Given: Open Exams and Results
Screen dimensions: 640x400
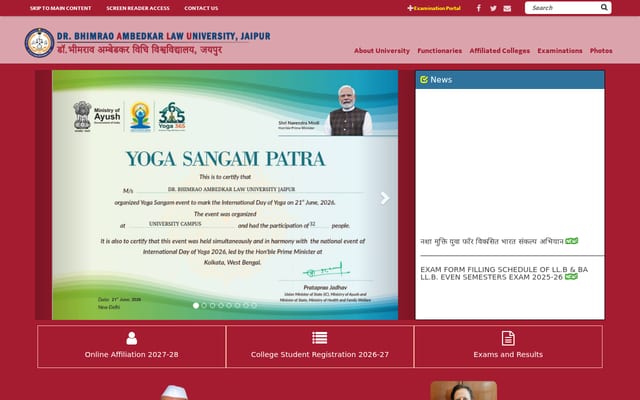Looking at the screenshot, I should point(508,355).
